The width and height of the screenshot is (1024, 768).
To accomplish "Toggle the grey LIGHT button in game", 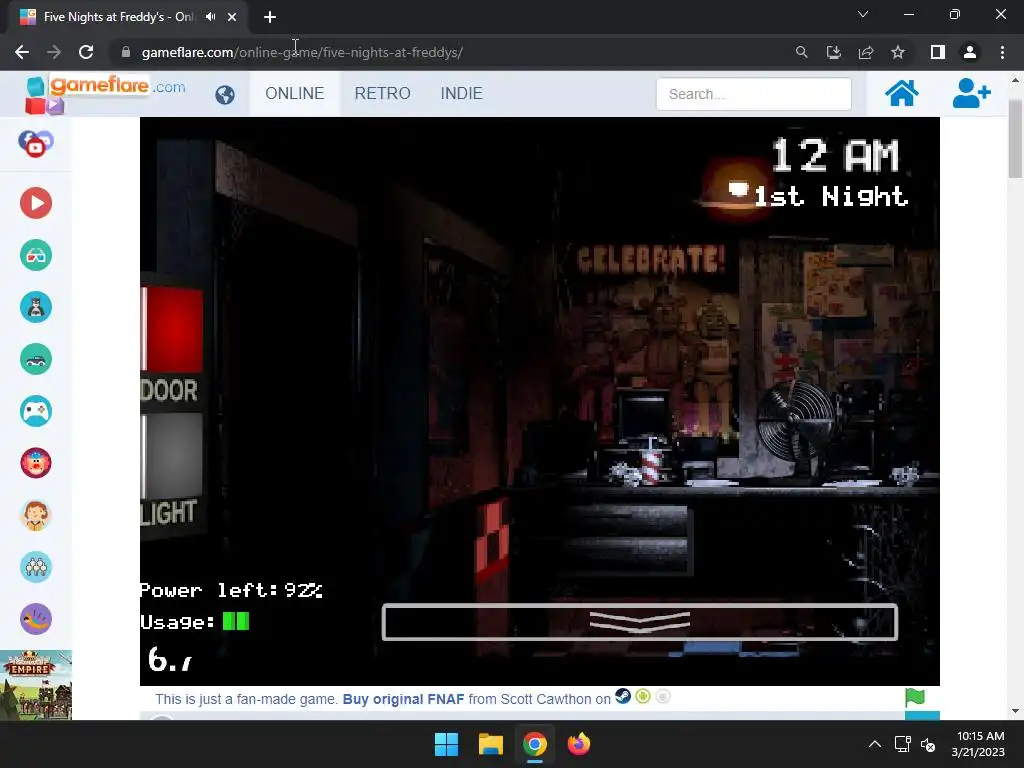I will point(172,456).
